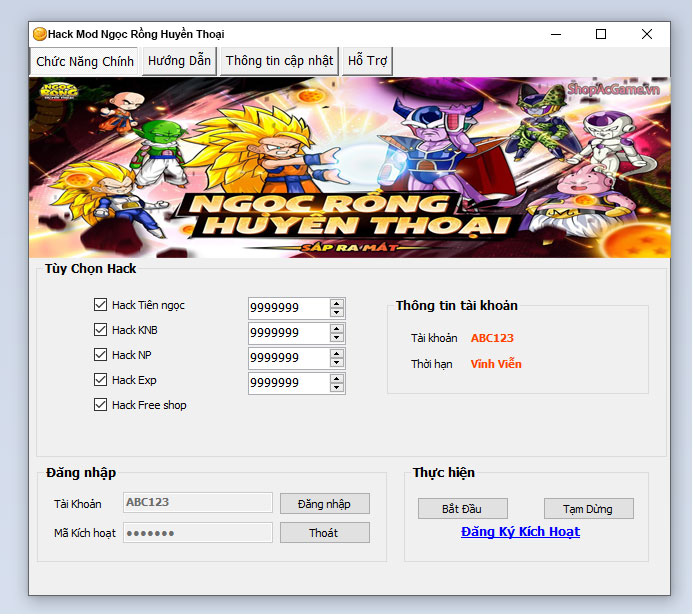This screenshot has width=693, height=616.
Task: Open the Đăng Ký Kích Hoạt link
Action: click(520, 532)
